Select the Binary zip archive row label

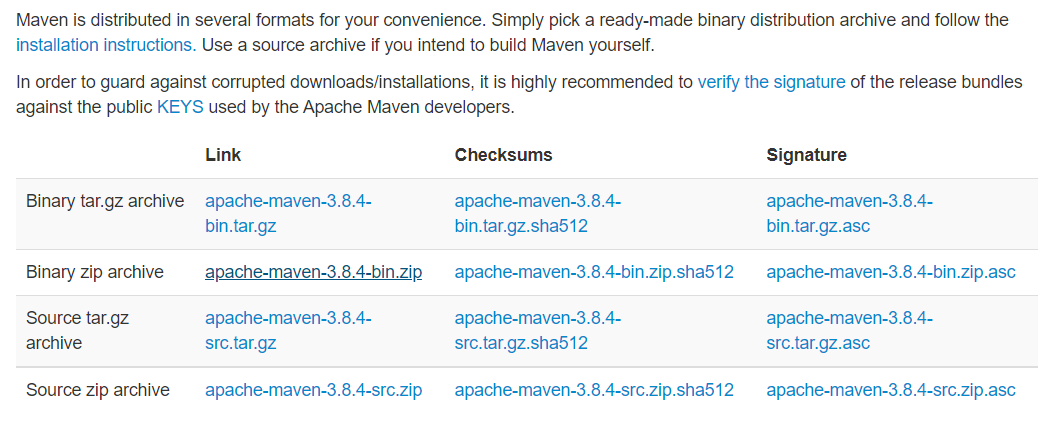[x=95, y=272]
